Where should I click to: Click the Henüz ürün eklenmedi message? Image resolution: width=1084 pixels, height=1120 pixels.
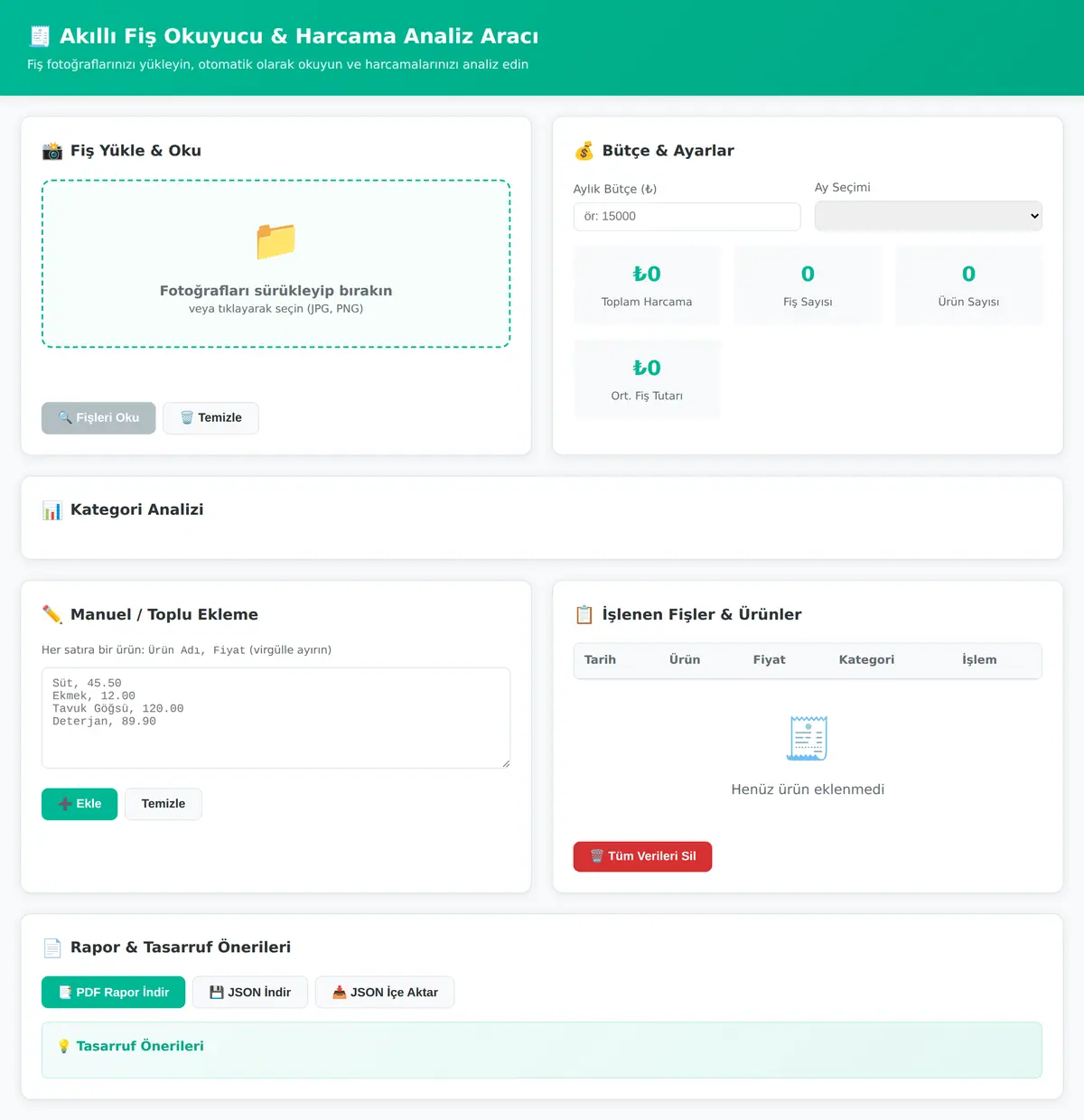808,789
